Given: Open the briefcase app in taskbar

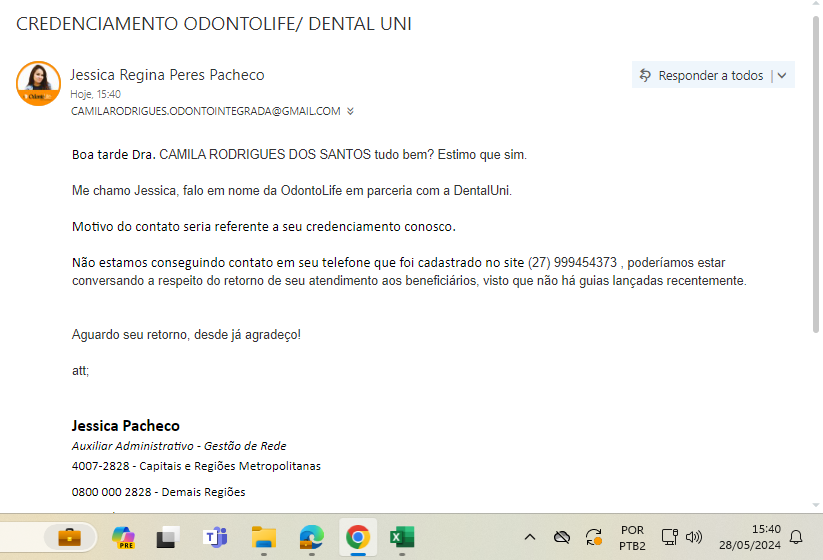Looking at the screenshot, I should pyautogui.click(x=69, y=537).
